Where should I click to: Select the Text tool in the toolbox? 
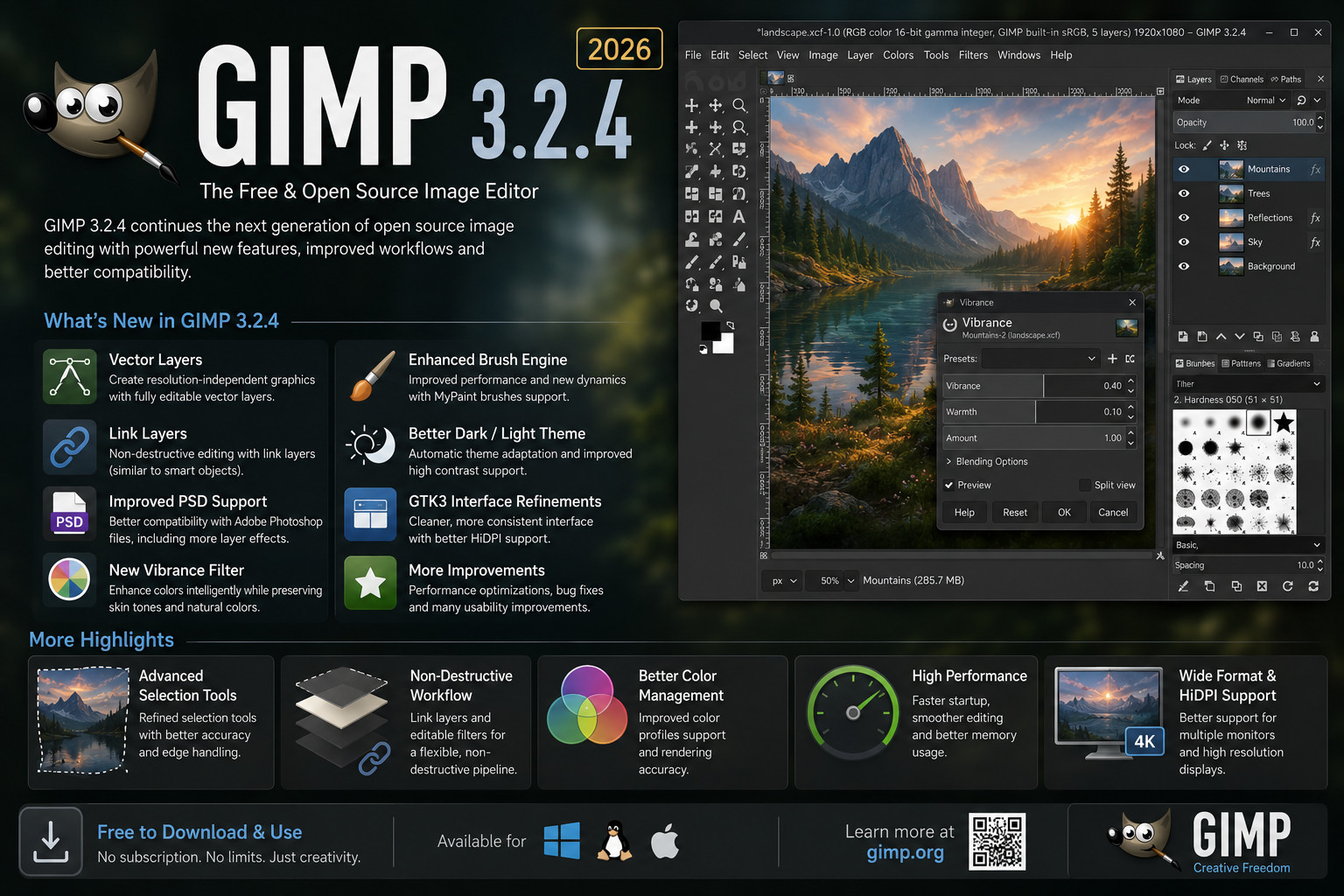point(739,216)
